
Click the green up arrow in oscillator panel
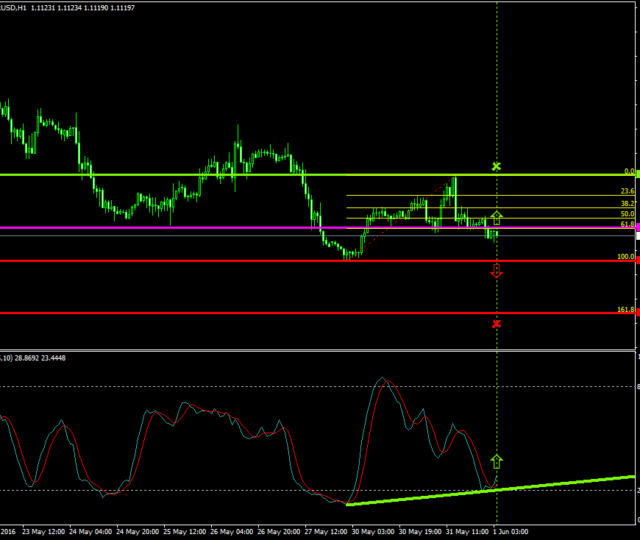pos(497,461)
